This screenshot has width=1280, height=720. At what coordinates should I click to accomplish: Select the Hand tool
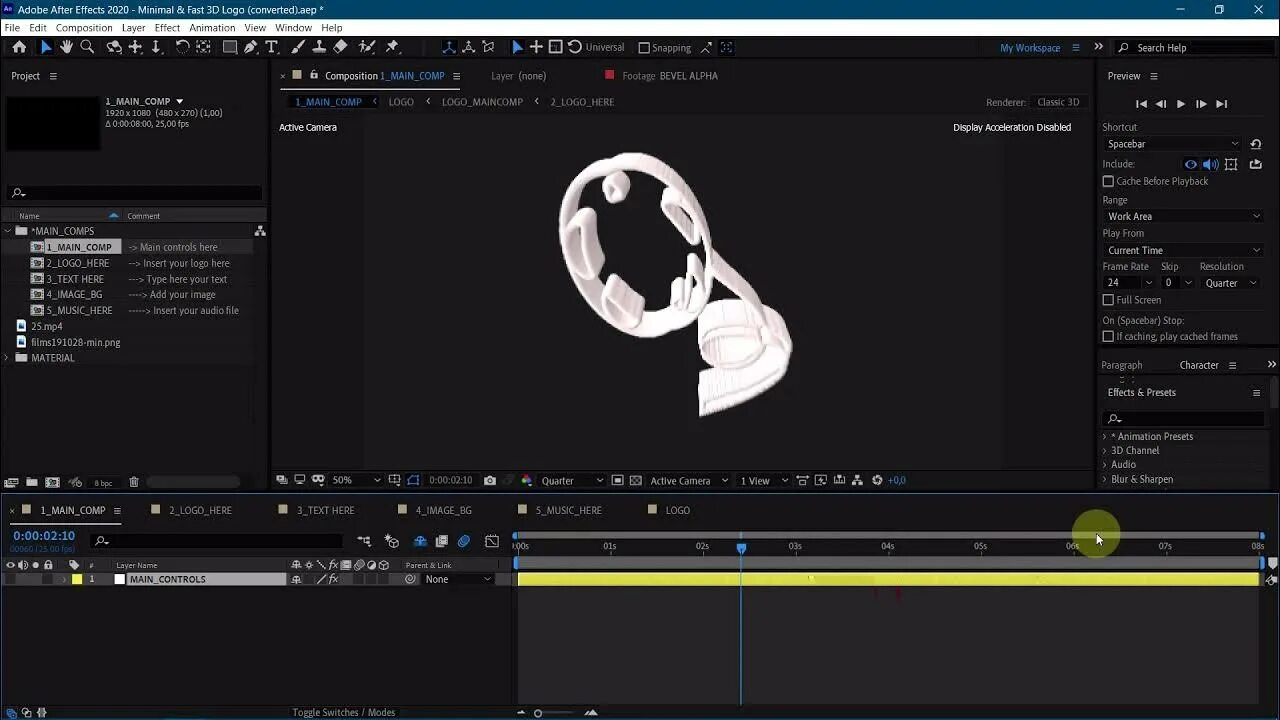tap(64, 47)
